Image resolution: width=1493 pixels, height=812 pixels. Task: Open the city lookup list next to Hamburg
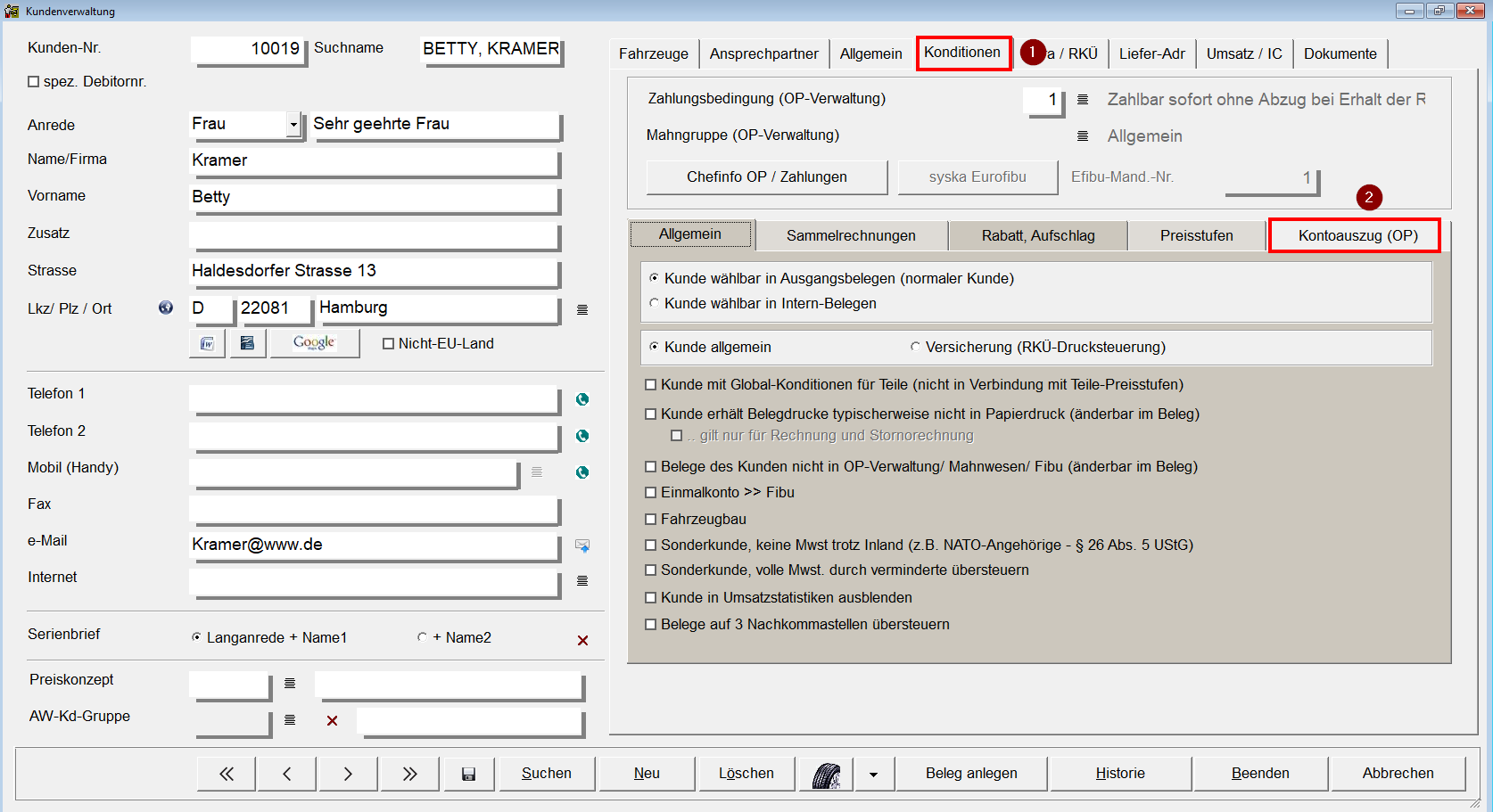click(x=582, y=309)
